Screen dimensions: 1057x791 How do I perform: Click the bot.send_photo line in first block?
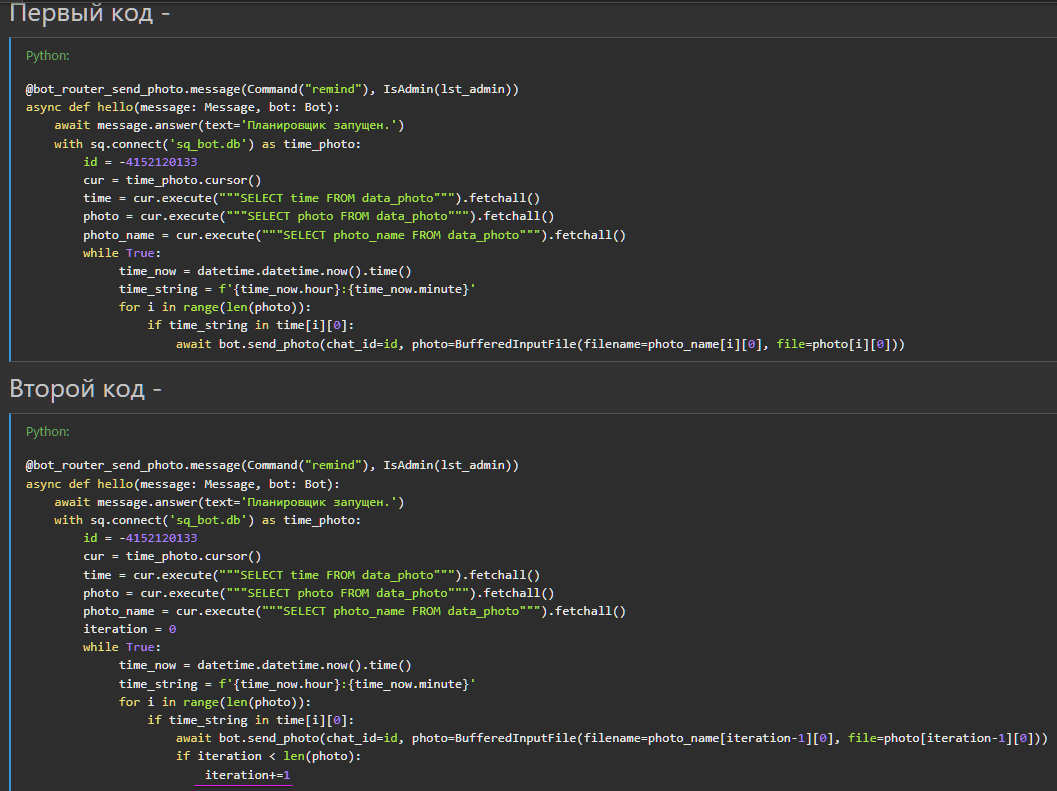540,344
